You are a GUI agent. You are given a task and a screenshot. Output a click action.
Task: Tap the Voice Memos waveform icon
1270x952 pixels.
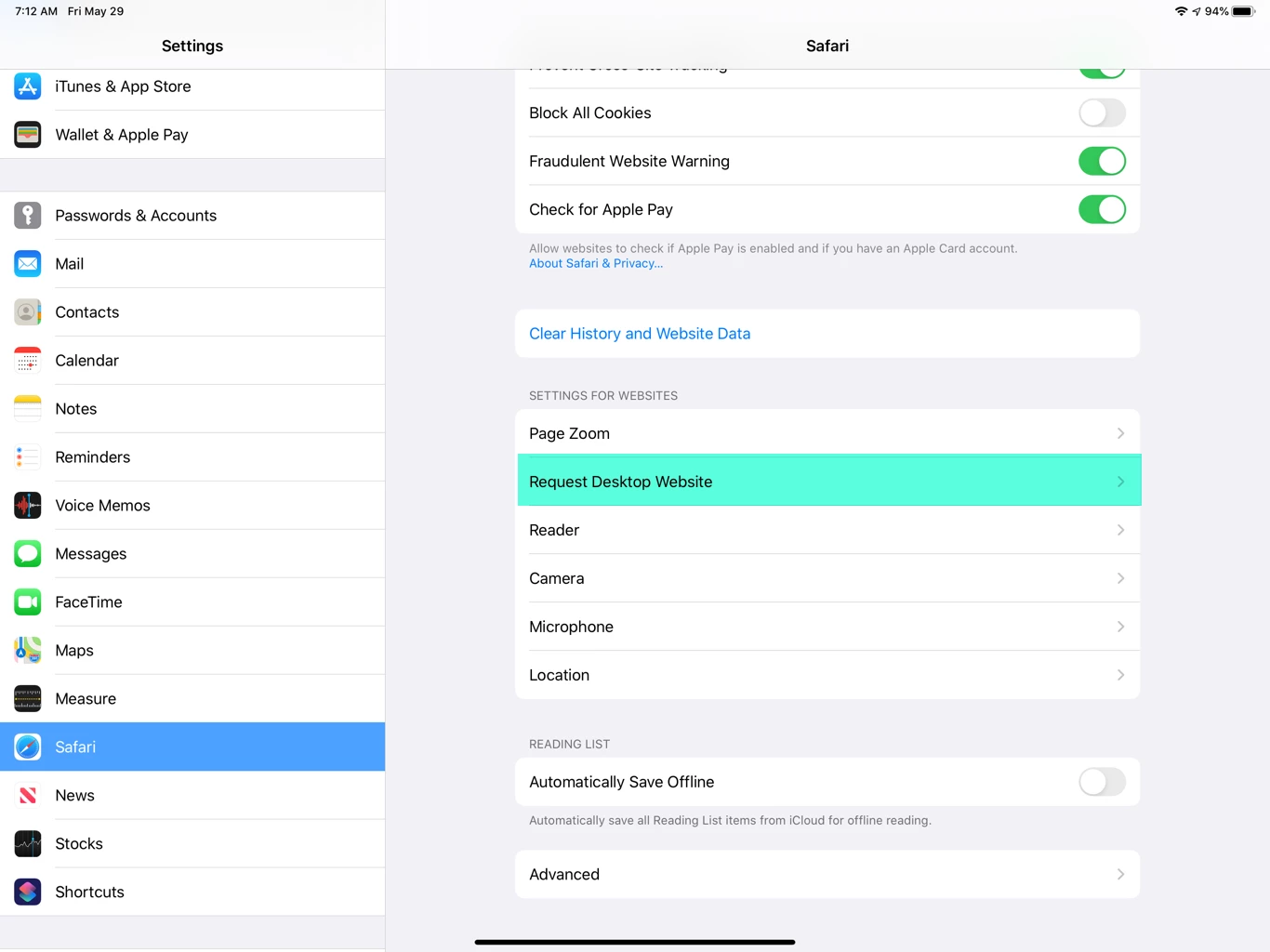pos(28,506)
